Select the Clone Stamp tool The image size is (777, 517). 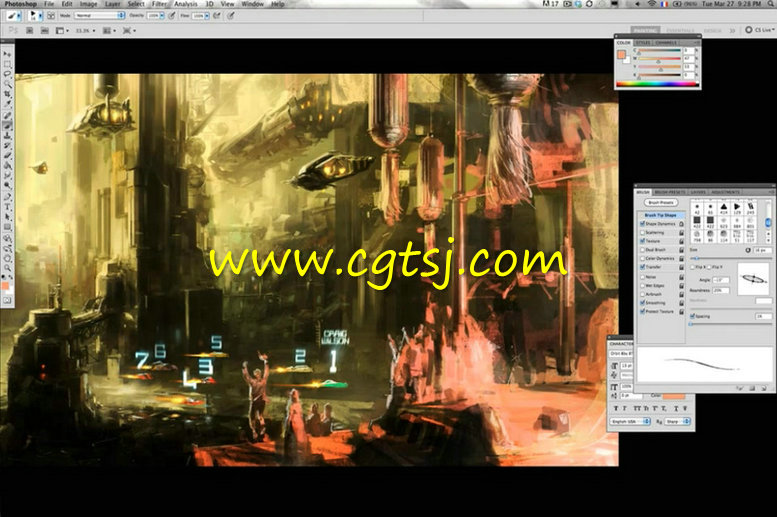pos(7,136)
